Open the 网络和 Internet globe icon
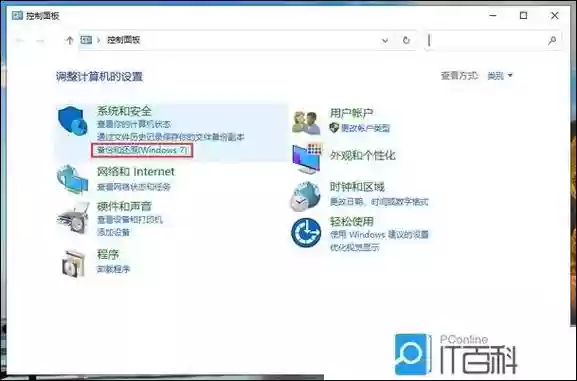Image resolution: width=577 pixels, height=381 pixels. click(x=72, y=179)
